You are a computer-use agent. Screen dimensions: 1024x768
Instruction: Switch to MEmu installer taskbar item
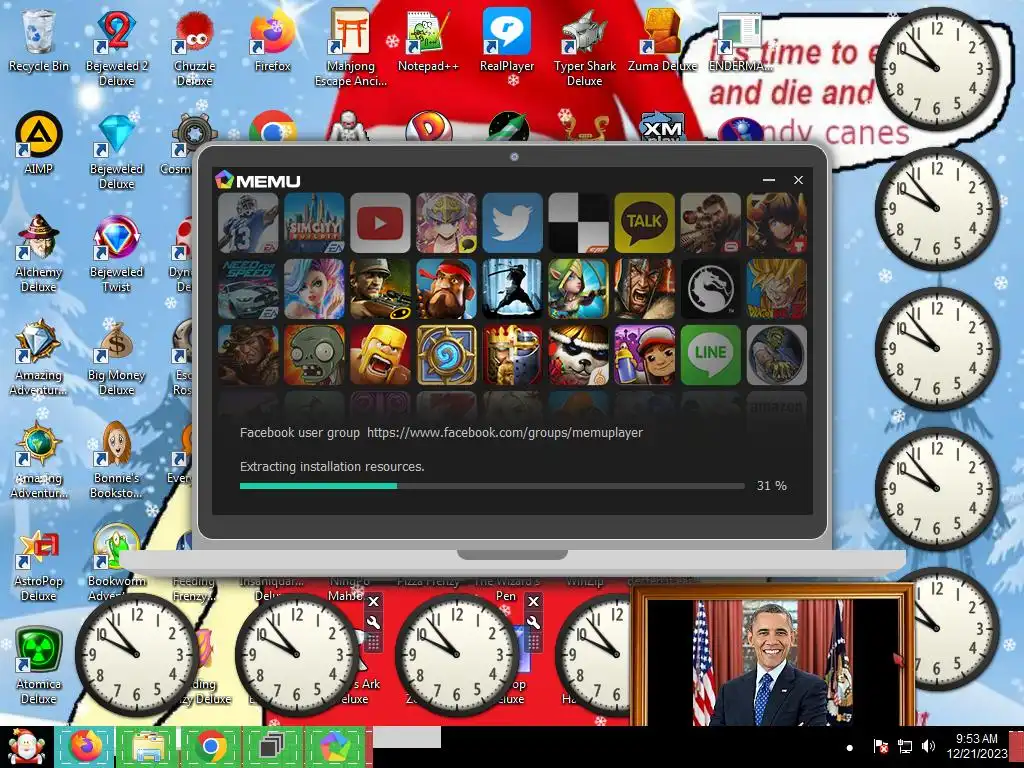334,746
